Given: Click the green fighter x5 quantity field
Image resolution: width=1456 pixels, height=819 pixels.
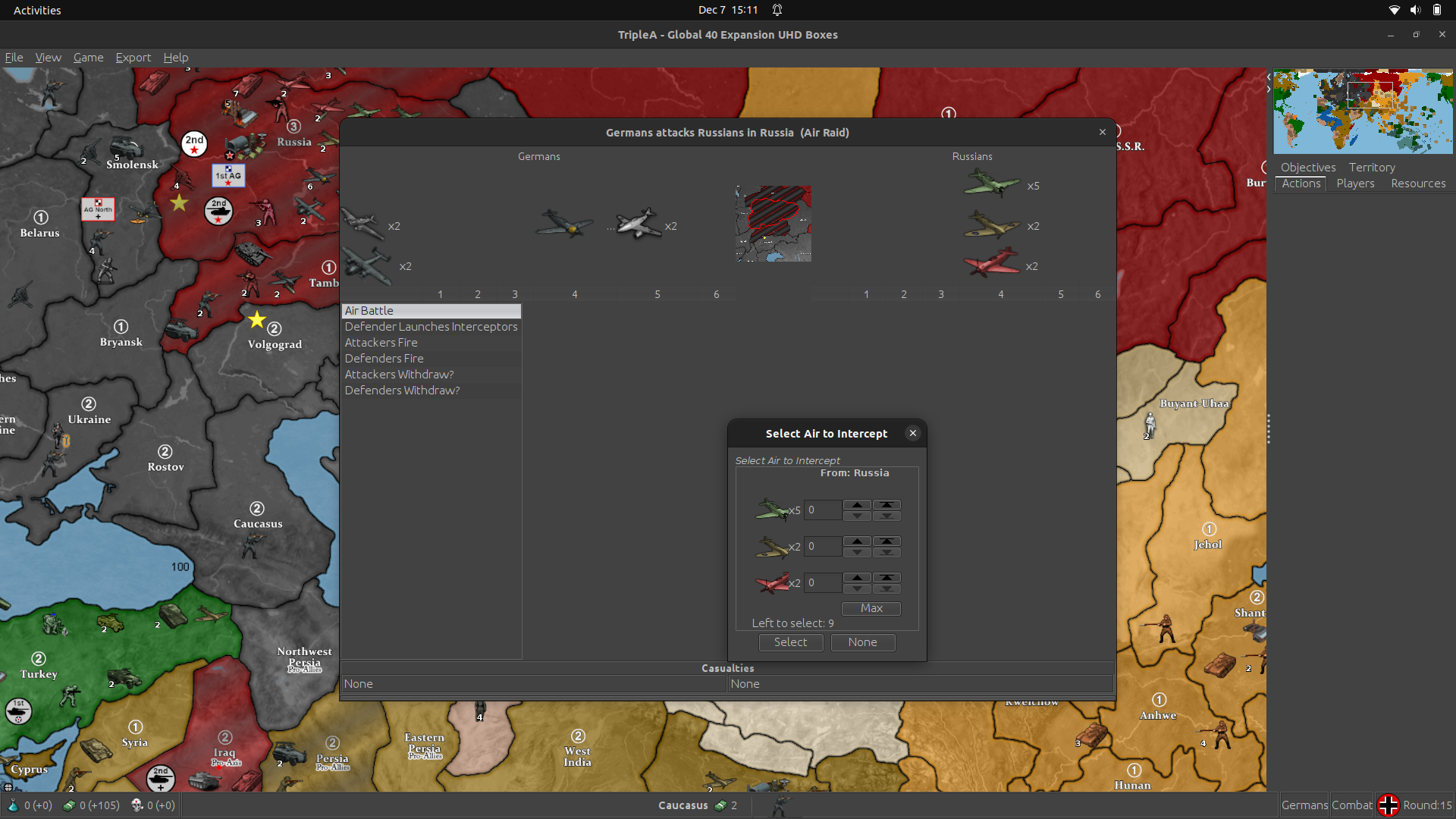Looking at the screenshot, I should click(x=823, y=510).
